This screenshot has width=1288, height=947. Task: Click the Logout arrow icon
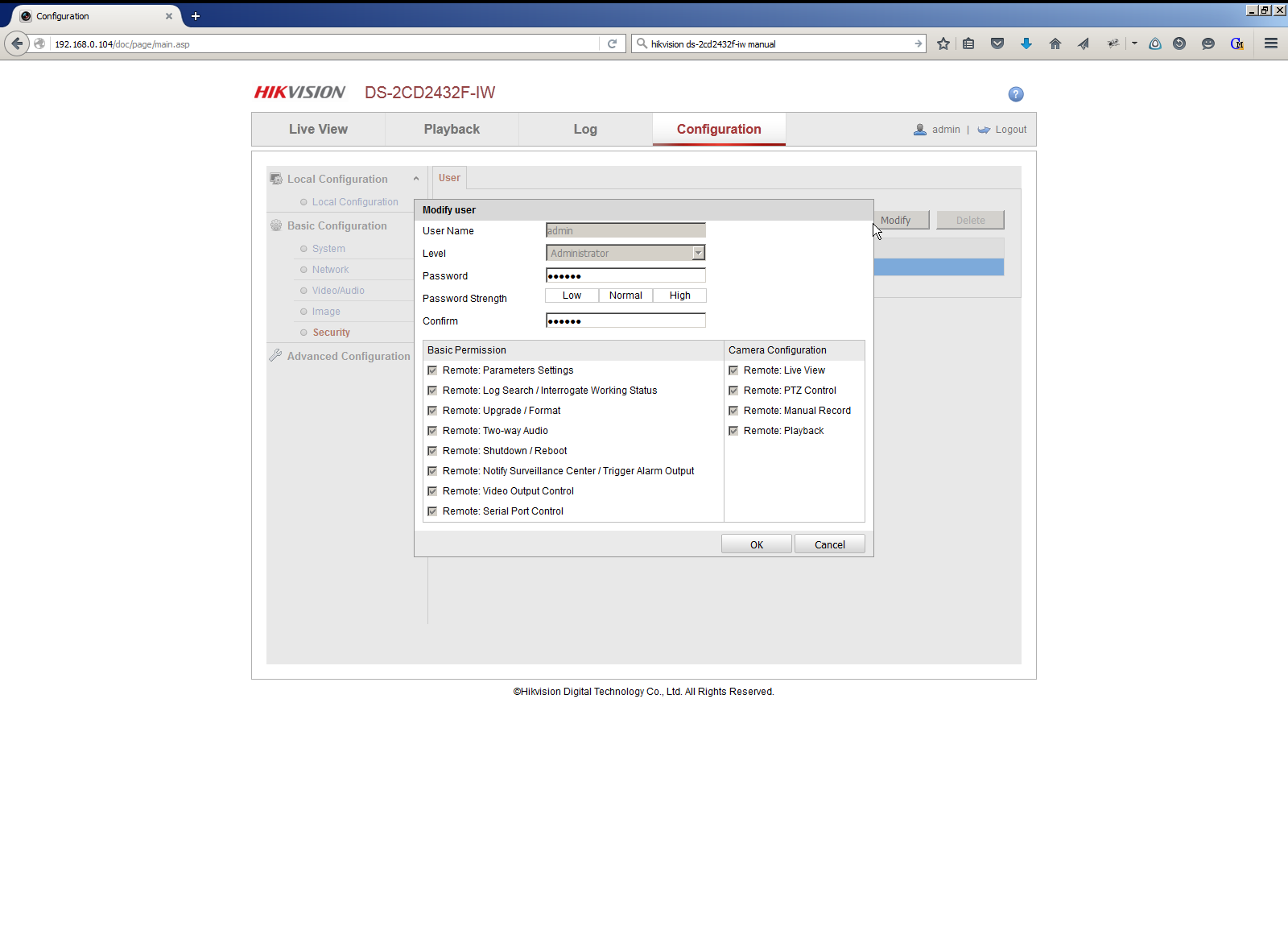[x=984, y=130]
